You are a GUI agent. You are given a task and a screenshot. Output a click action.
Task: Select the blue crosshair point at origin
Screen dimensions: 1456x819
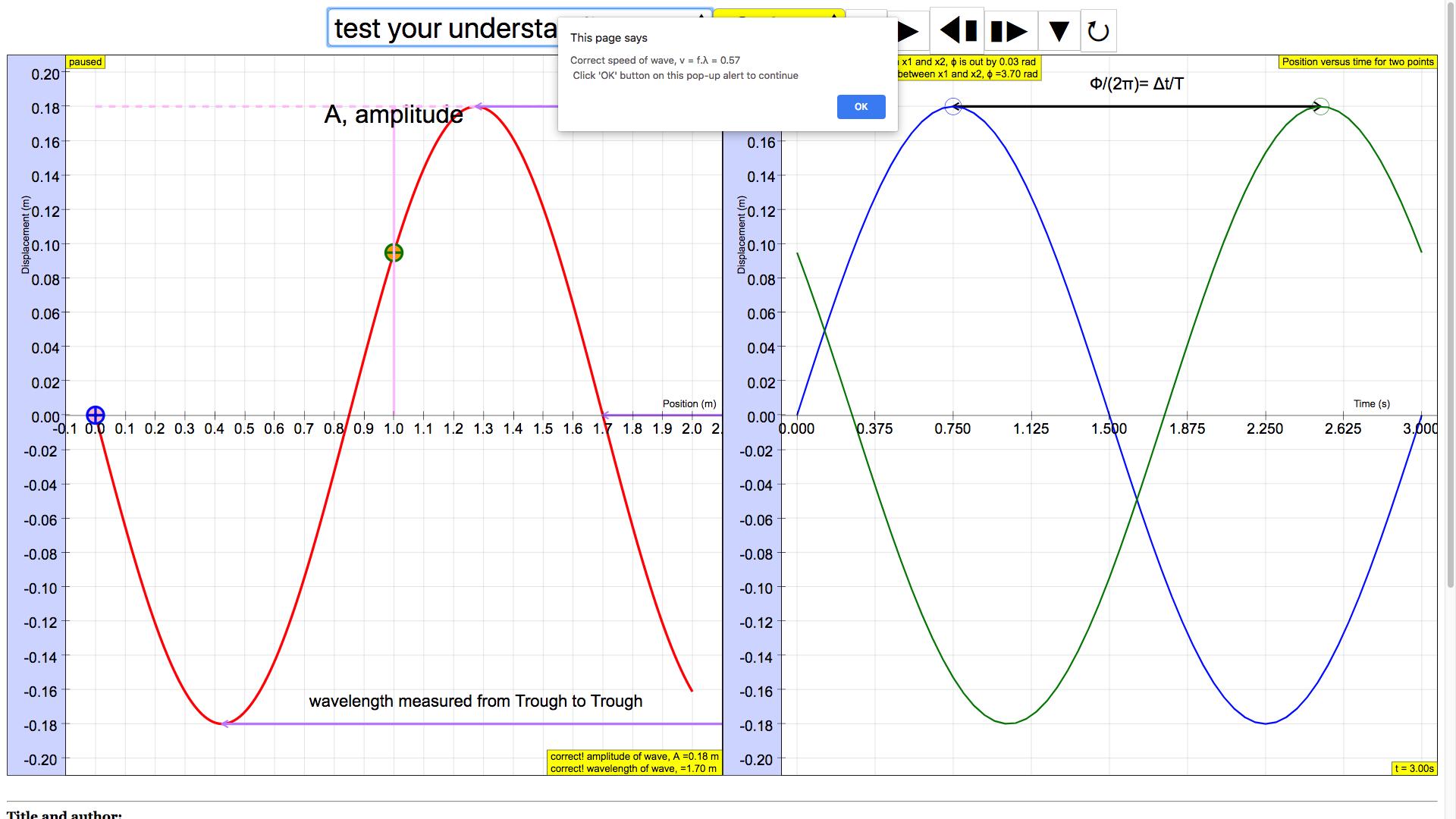point(95,415)
